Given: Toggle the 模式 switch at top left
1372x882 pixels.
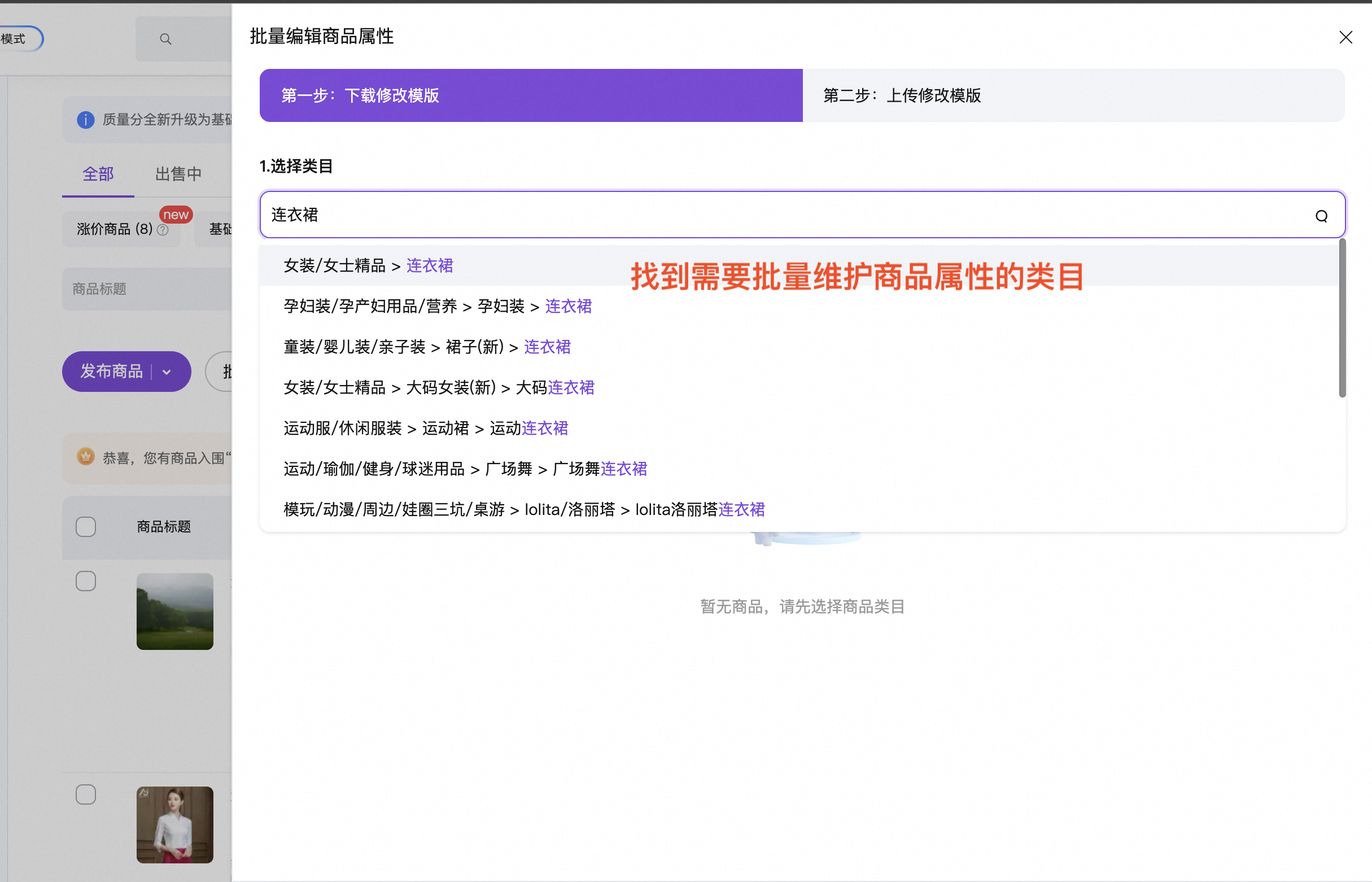Looking at the screenshot, I should pos(20,39).
